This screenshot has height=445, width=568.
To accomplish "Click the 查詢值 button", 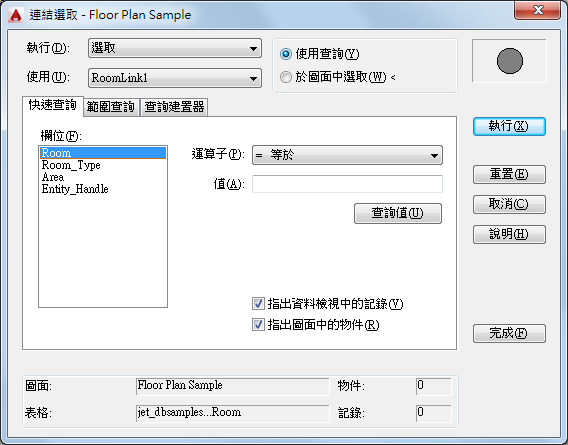I will (398, 213).
